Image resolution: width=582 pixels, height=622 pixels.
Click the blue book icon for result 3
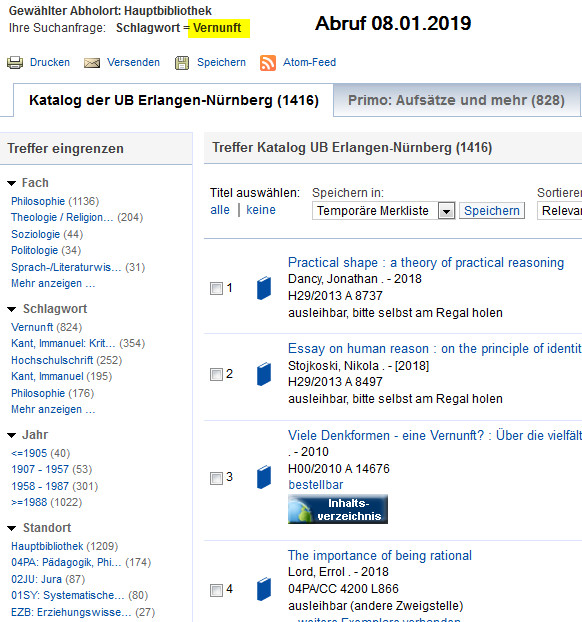[x=264, y=477]
